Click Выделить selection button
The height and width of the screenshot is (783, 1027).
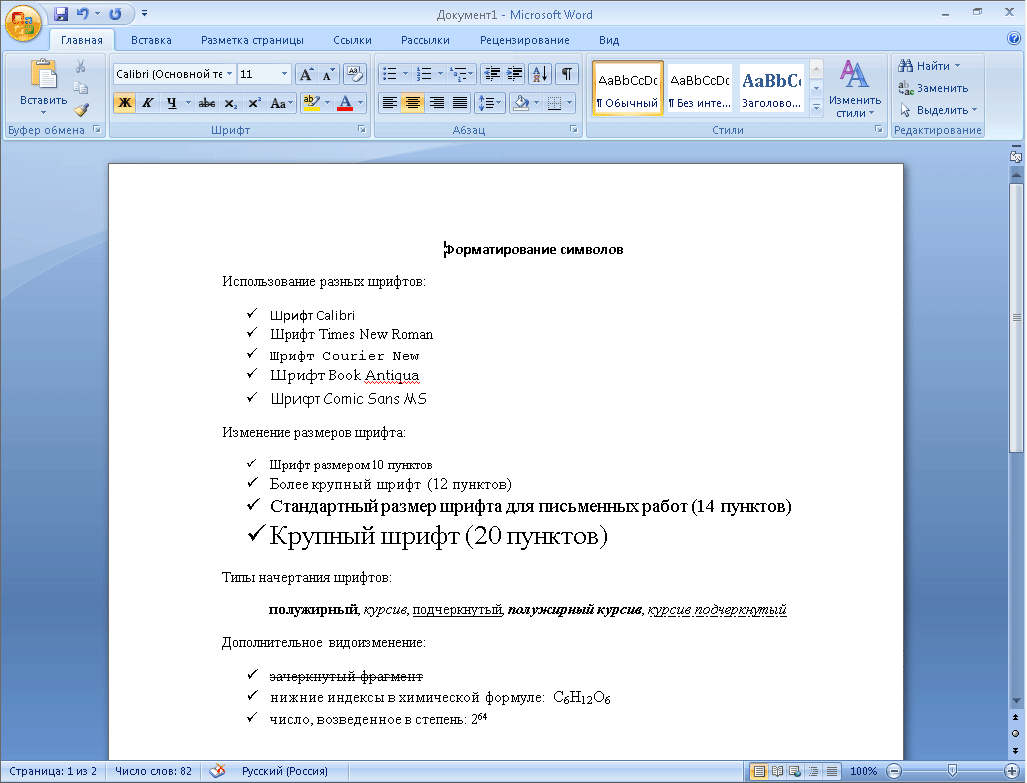click(x=938, y=110)
